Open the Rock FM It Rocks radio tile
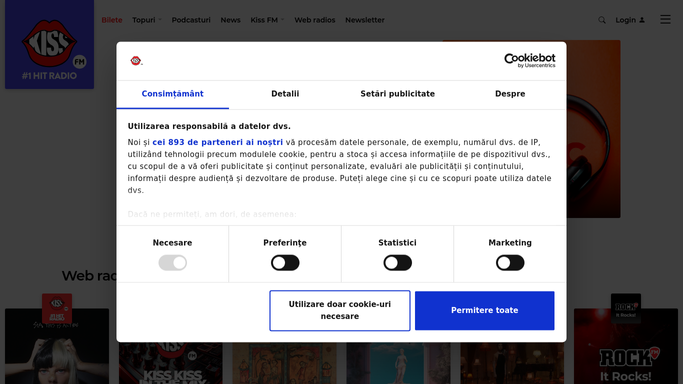This screenshot has width=683, height=384. pos(626,346)
